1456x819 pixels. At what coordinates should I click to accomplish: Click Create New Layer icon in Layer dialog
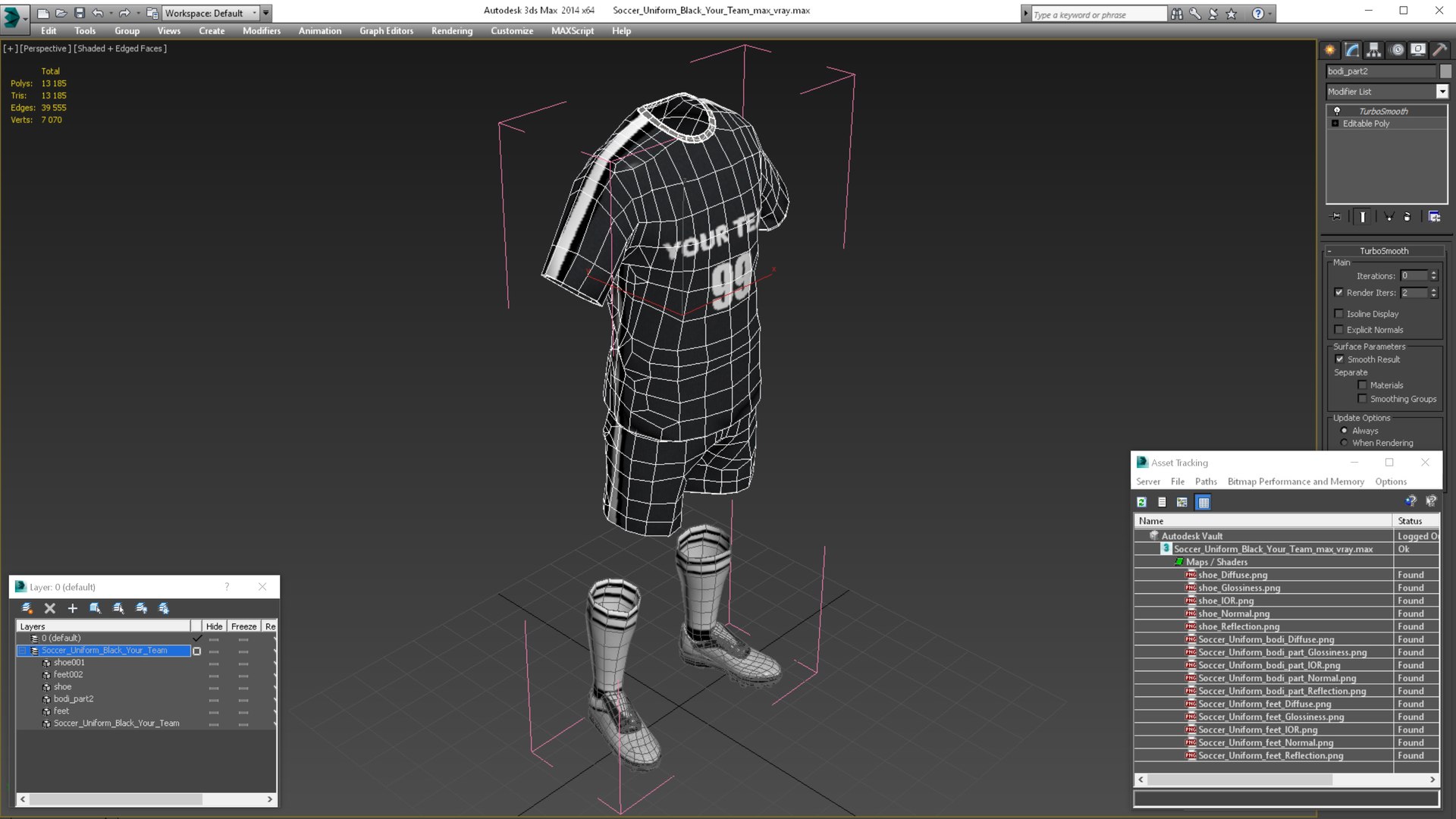(x=27, y=608)
